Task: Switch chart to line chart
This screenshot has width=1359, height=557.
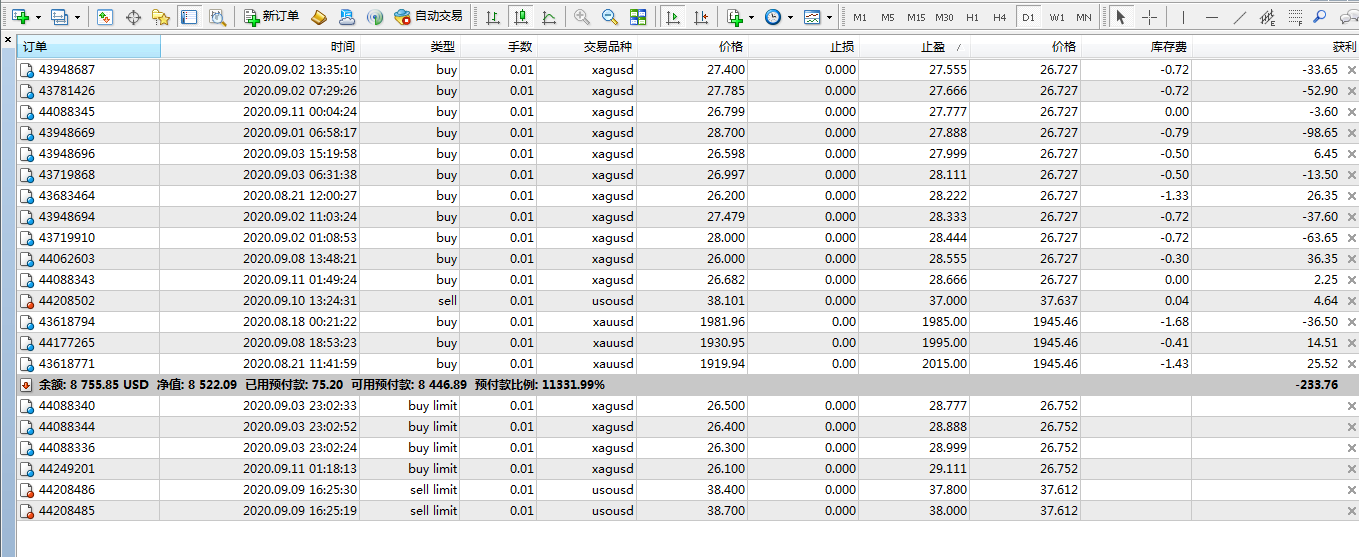Action: coord(548,17)
